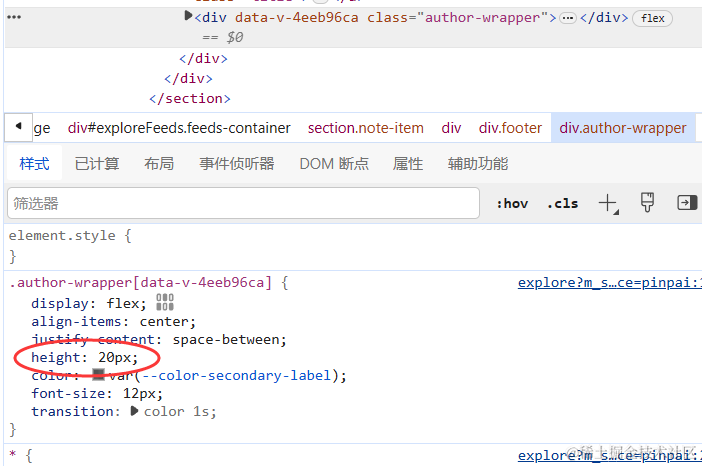
Task: Click the computed sidebar toggle icon
Action: click(687, 203)
